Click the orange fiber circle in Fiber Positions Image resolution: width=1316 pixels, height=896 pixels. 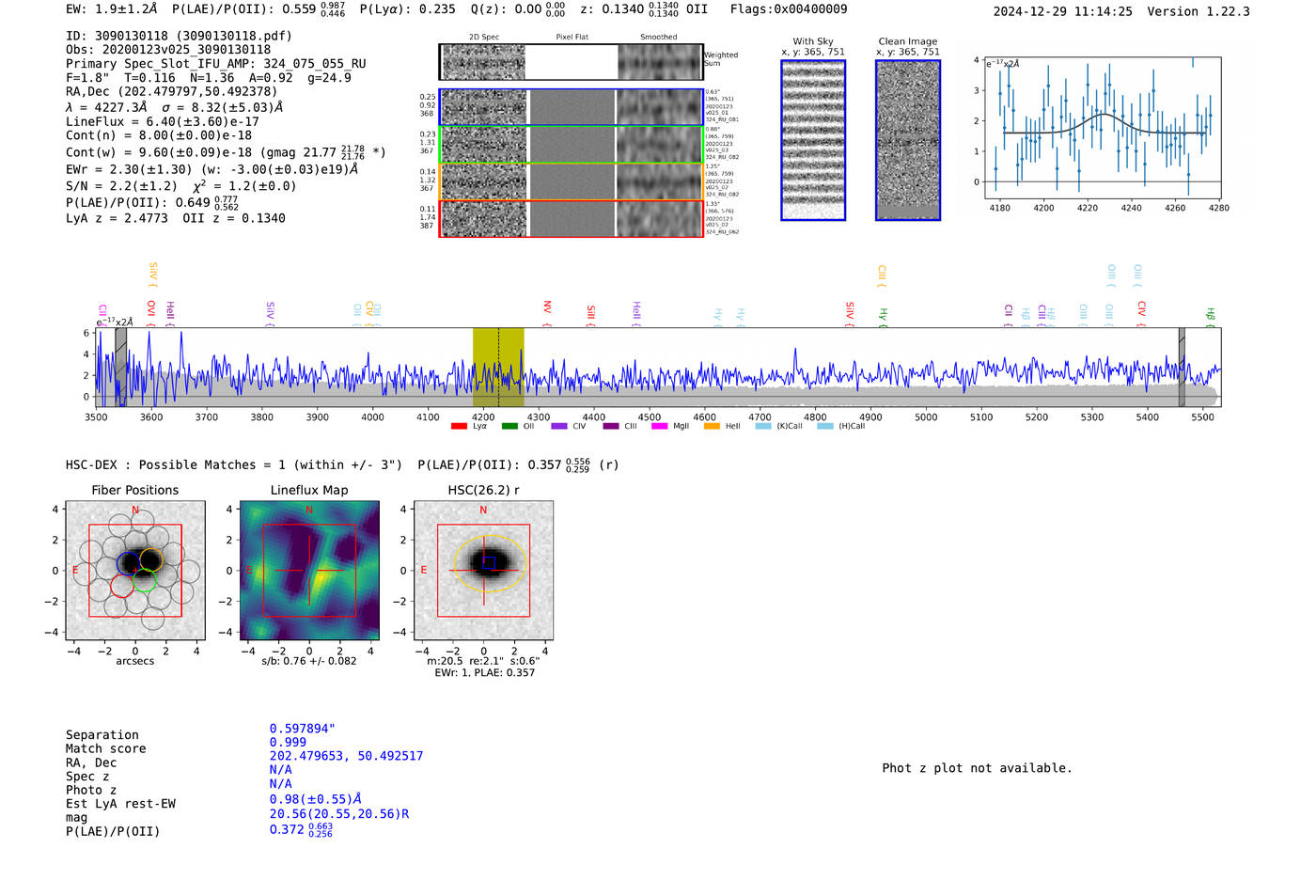[151, 561]
